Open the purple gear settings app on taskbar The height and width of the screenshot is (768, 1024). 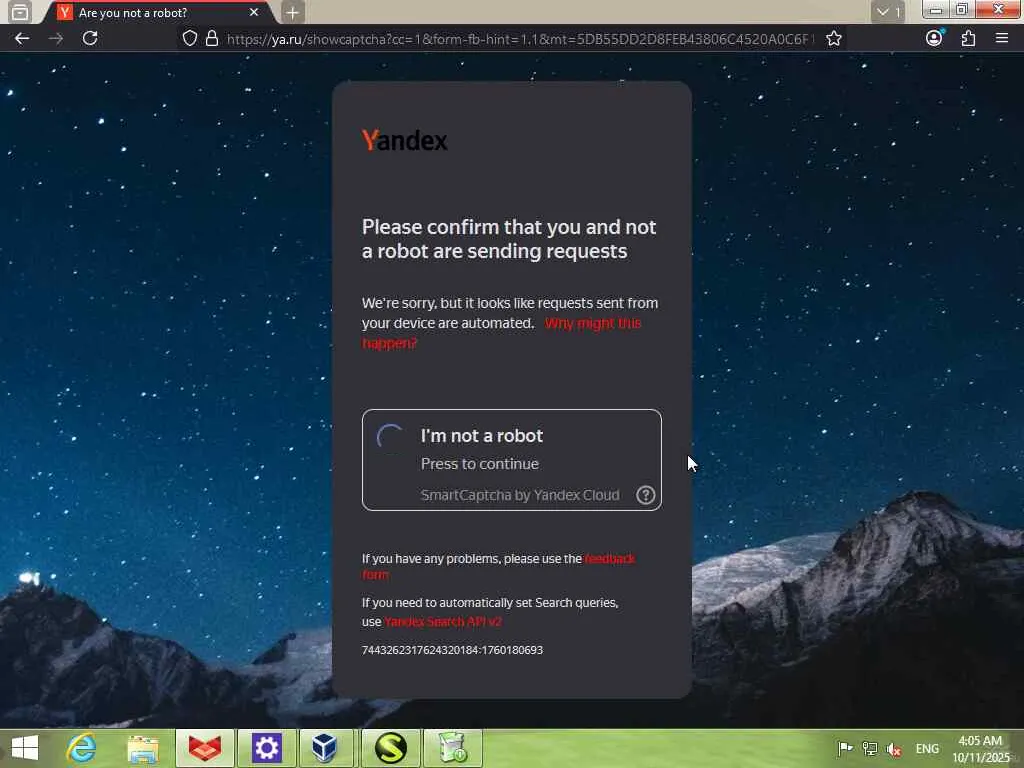pyautogui.click(x=266, y=748)
